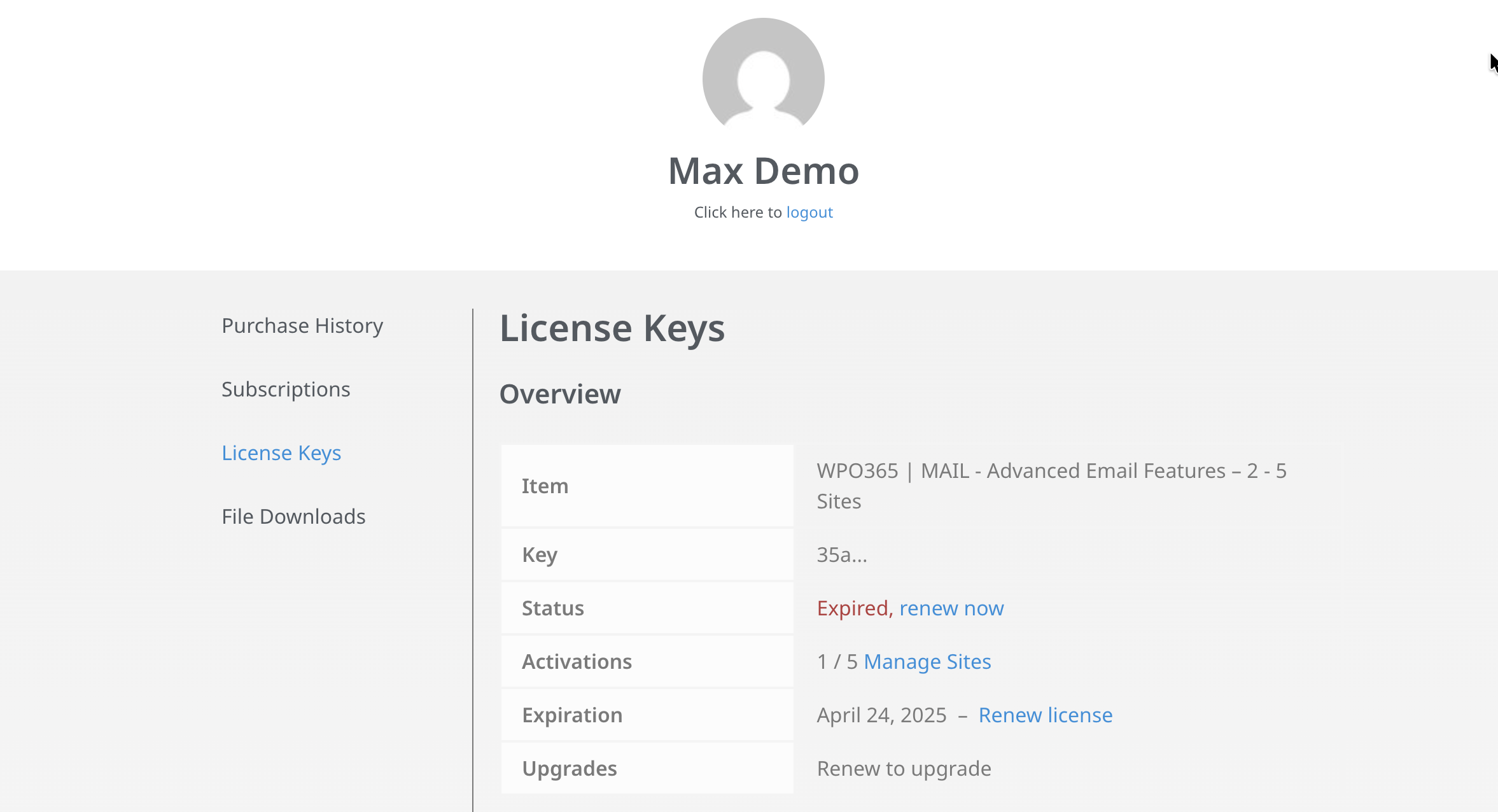Click the truncated key value 35a...

(x=841, y=555)
